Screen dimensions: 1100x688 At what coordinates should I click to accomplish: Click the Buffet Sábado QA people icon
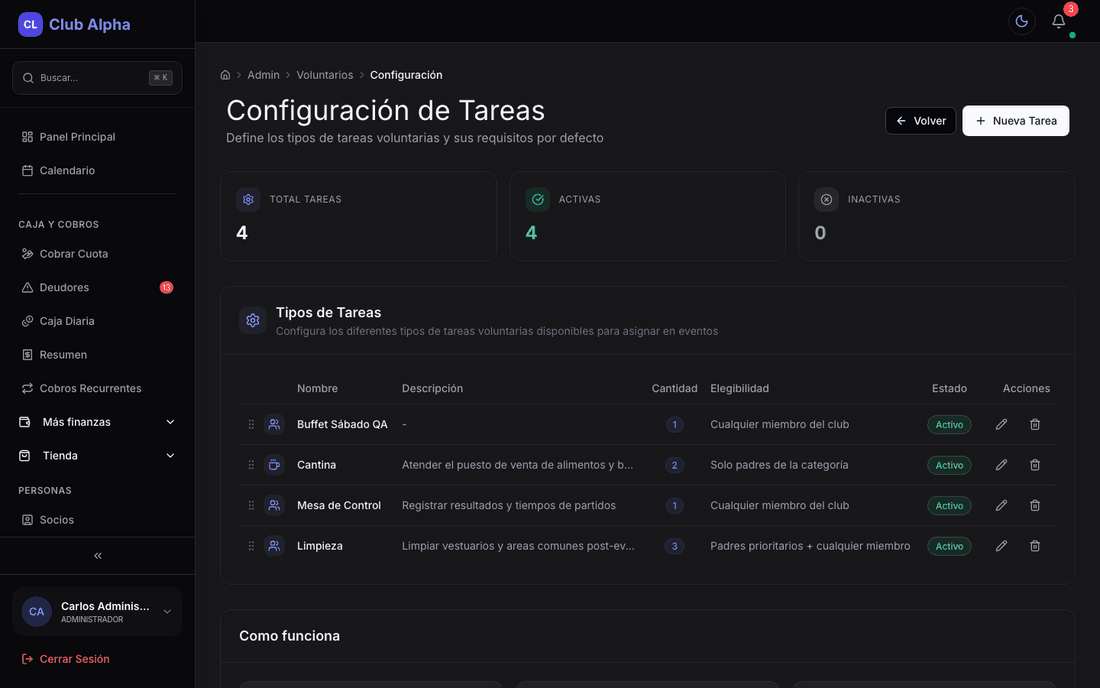(x=274, y=424)
